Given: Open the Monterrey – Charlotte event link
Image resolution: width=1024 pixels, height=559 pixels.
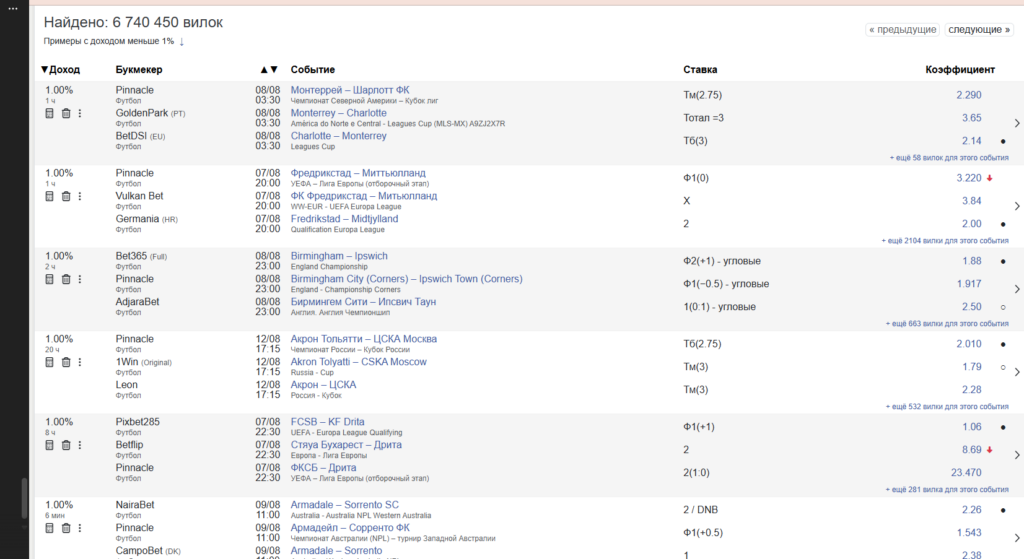Looking at the screenshot, I should click(x=338, y=113).
